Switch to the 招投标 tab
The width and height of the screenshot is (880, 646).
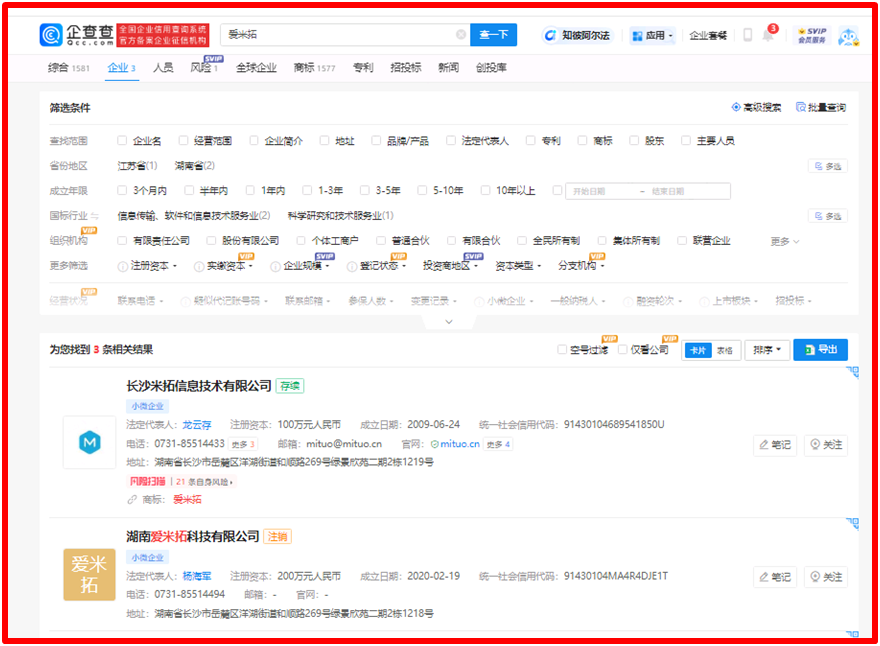click(x=405, y=68)
